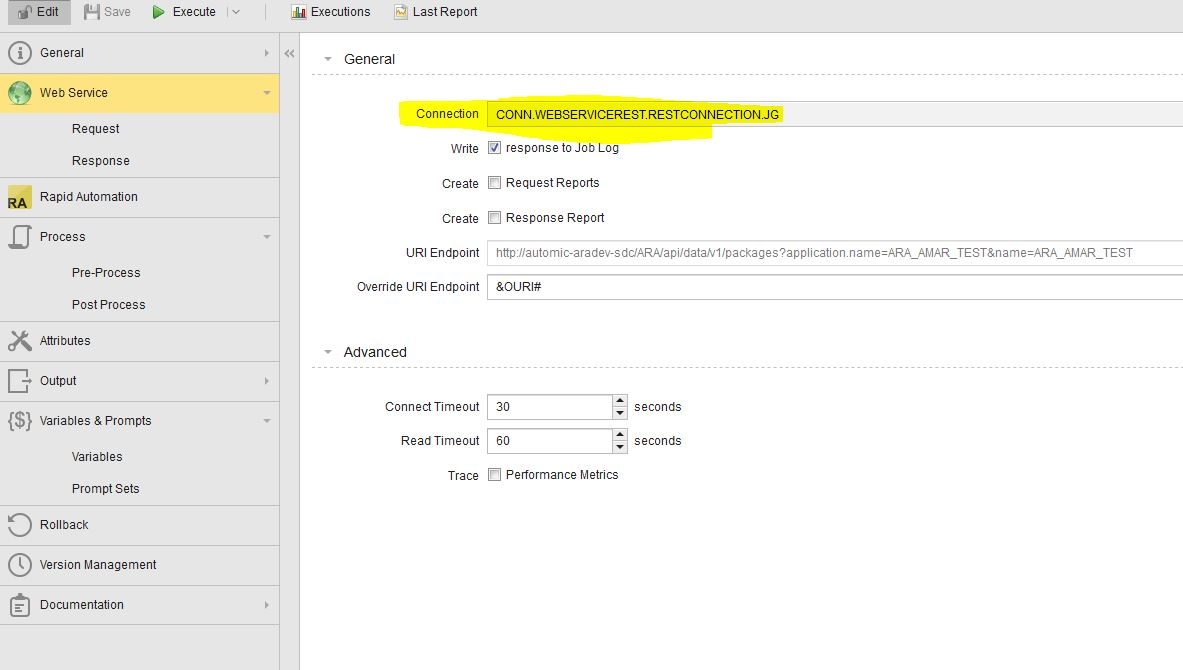Open the Last Report view
Image resolution: width=1183 pixels, height=670 pixels.
[435, 12]
